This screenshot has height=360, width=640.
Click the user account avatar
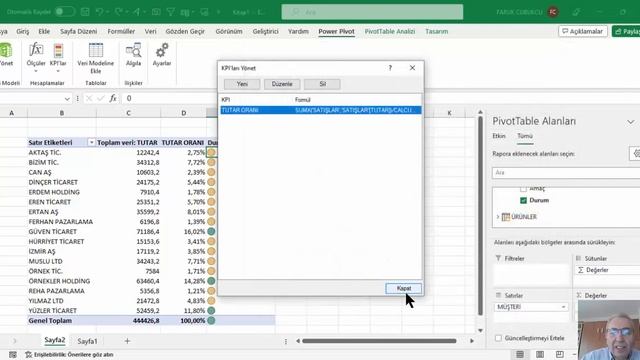553,12
